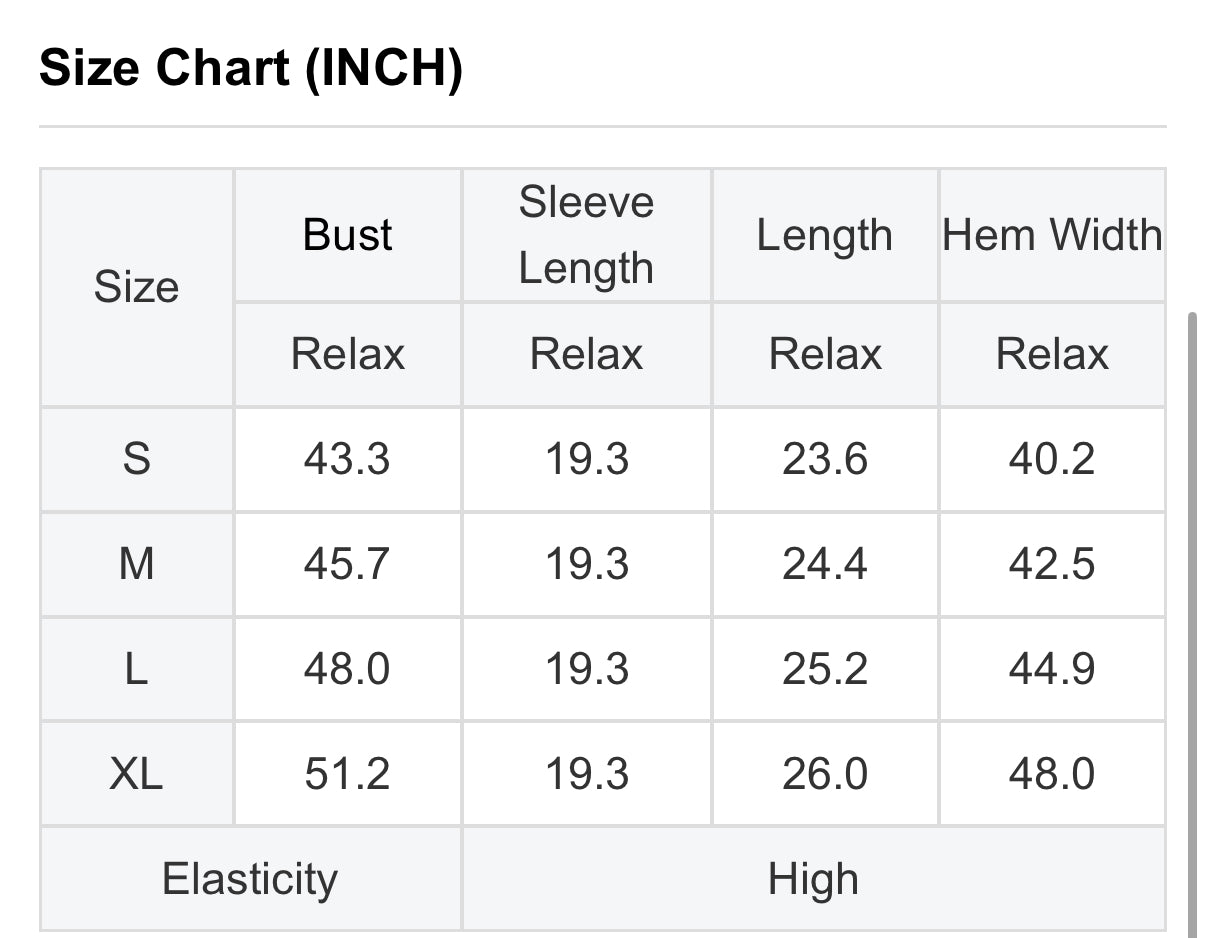This screenshot has height=938, width=1206.
Task: Click the Size Chart (INCH) heading
Action: (x=250, y=69)
